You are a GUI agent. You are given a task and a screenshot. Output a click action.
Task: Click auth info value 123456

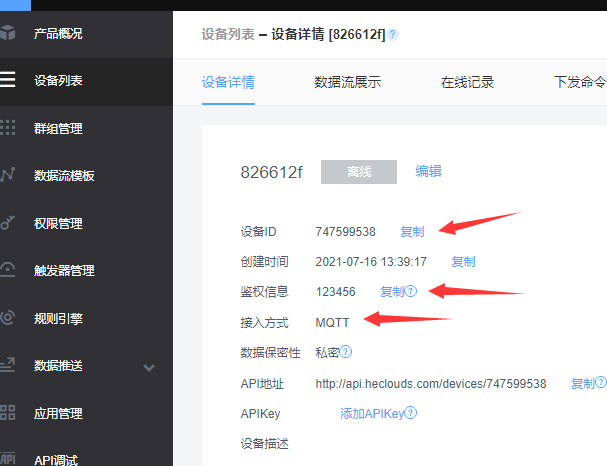335,291
